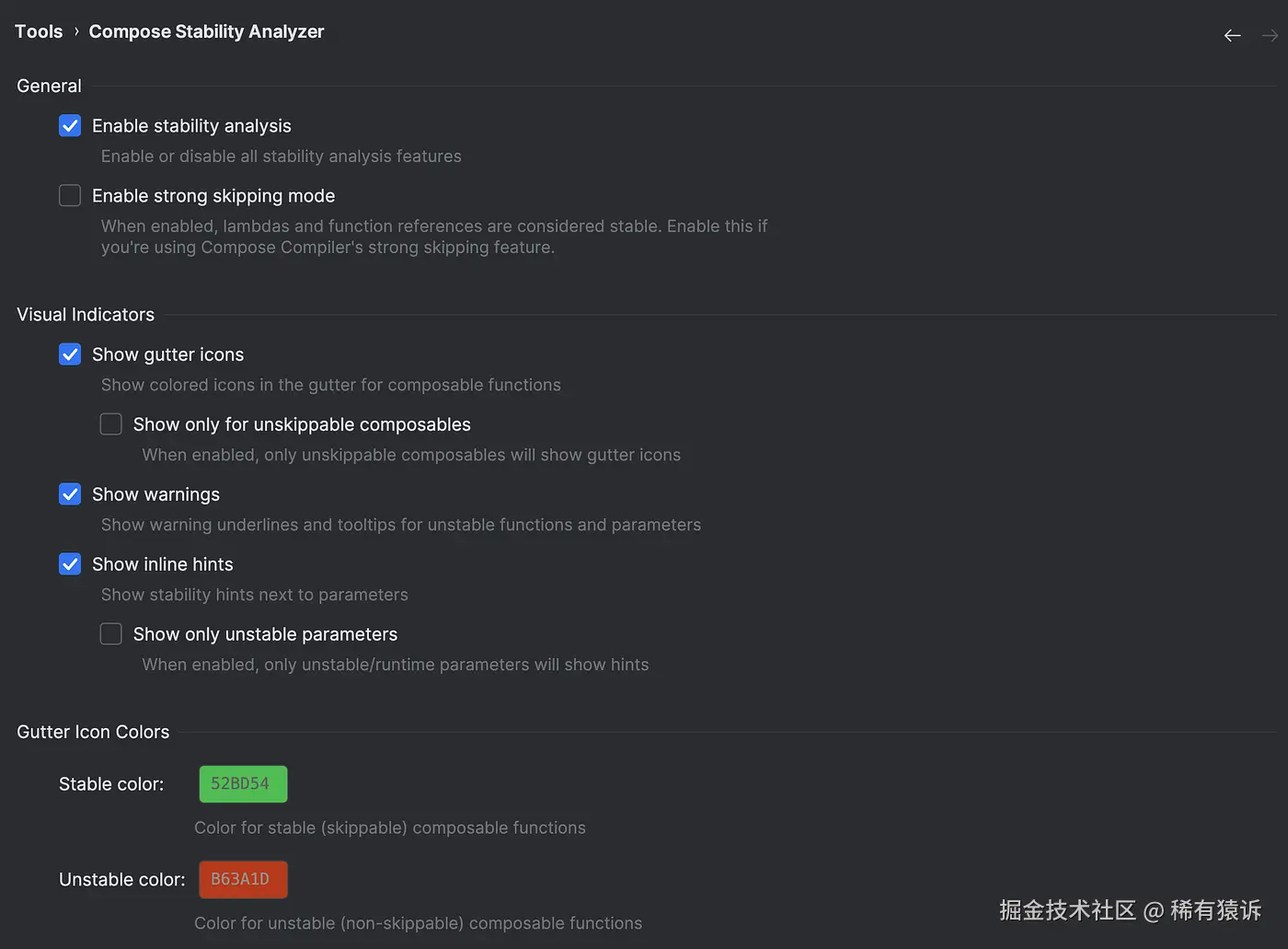Check Show only unstable parameters
Viewport: 1288px width, 949px height.
coord(111,634)
